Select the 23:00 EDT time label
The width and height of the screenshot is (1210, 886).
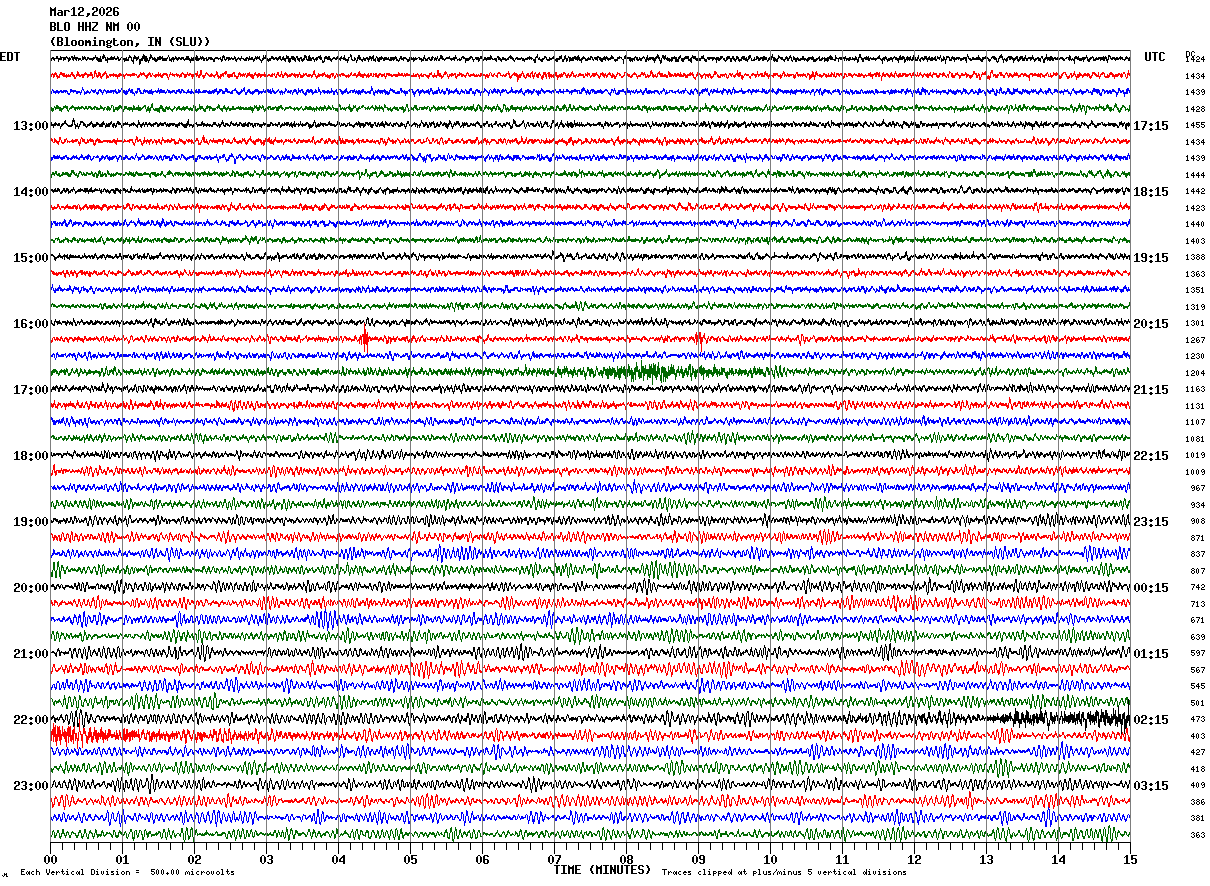(x=30, y=786)
